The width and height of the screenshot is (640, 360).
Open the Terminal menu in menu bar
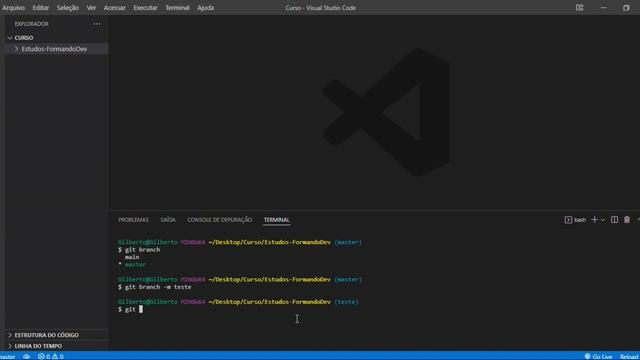(x=177, y=8)
